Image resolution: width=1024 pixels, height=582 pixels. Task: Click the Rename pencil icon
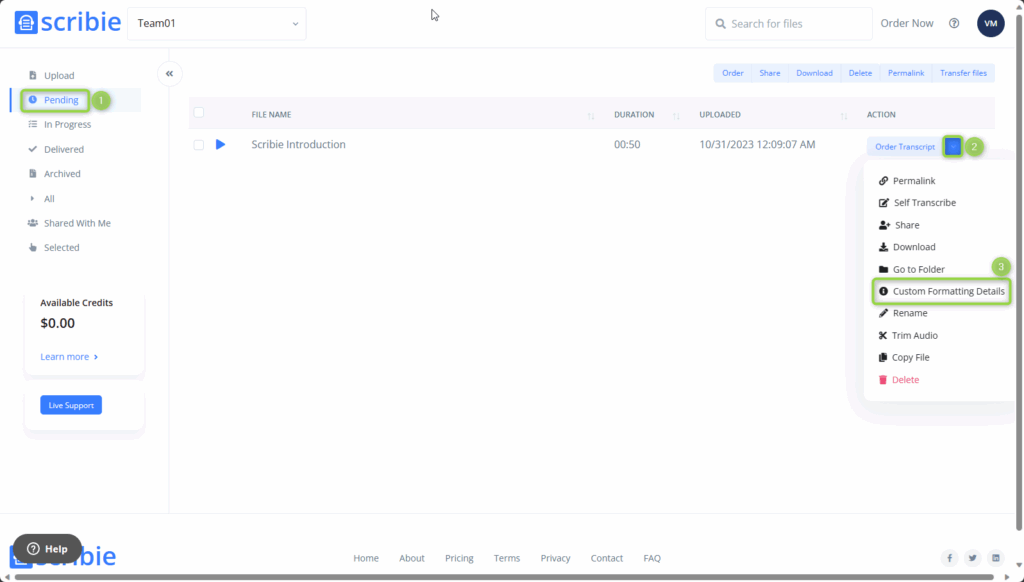(x=884, y=313)
